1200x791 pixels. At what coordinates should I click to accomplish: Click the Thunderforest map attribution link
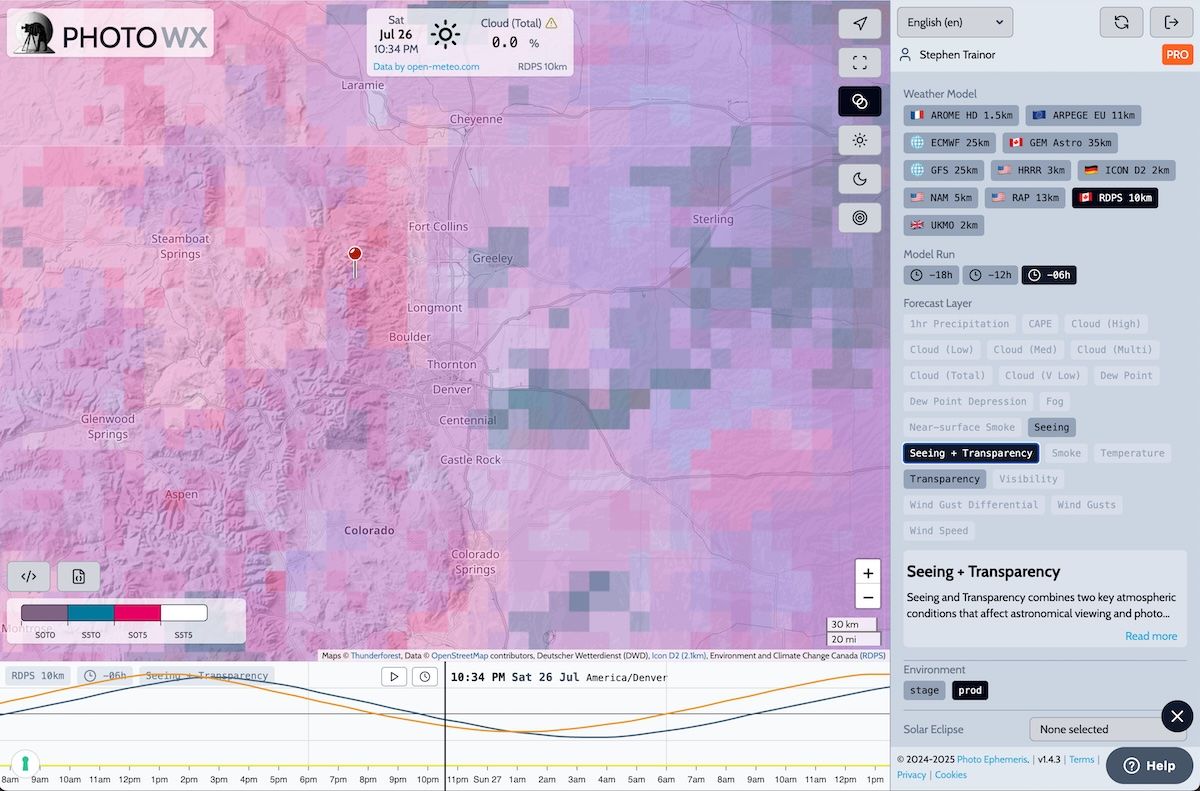coord(376,656)
